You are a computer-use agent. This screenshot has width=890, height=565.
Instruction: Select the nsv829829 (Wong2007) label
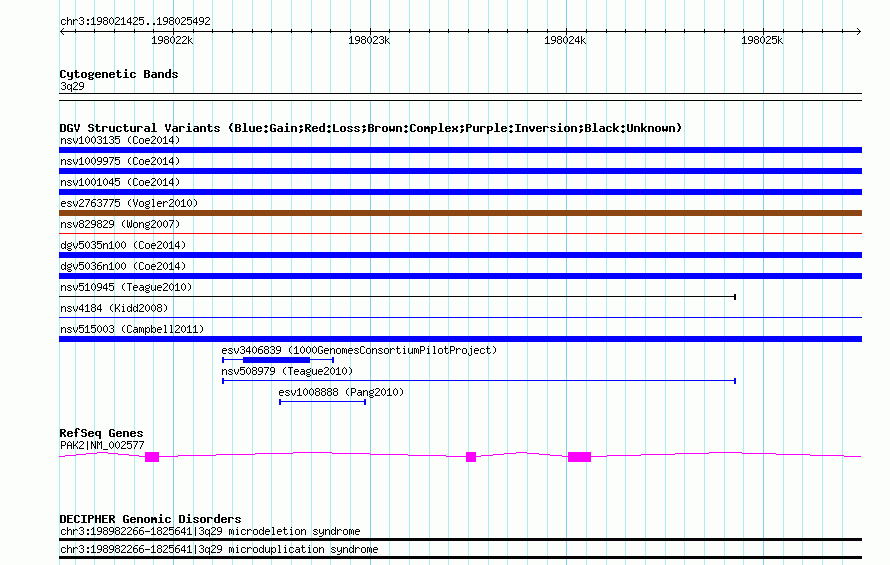[x=120, y=224]
